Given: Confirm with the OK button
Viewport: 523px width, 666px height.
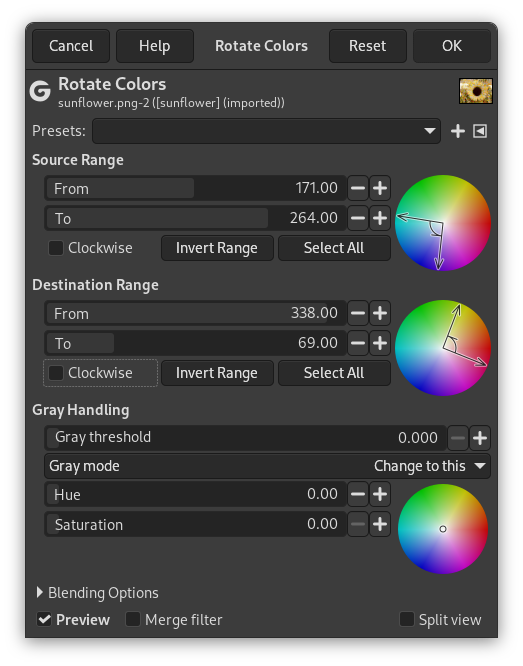Looking at the screenshot, I should (452, 46).
